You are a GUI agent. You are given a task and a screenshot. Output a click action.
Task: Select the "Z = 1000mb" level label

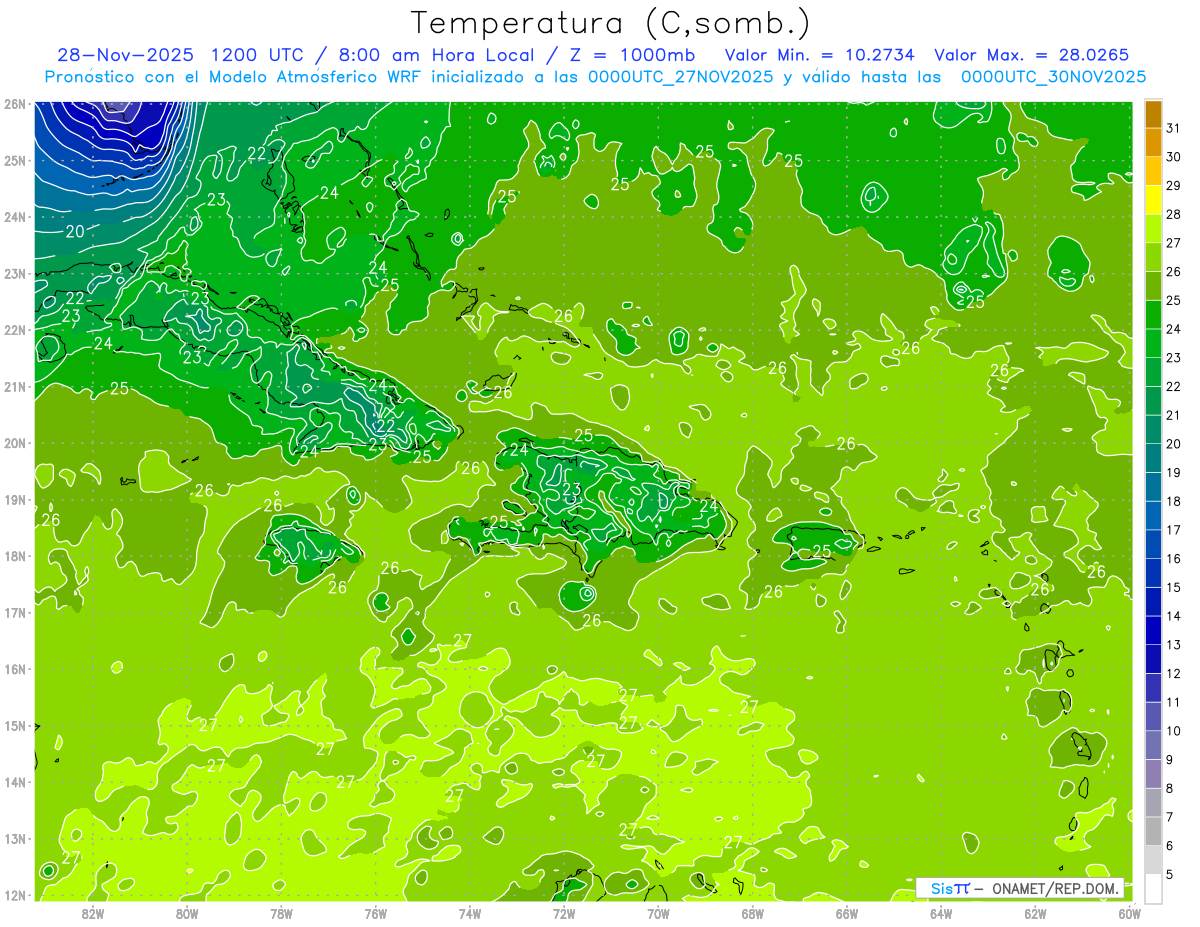632,55
